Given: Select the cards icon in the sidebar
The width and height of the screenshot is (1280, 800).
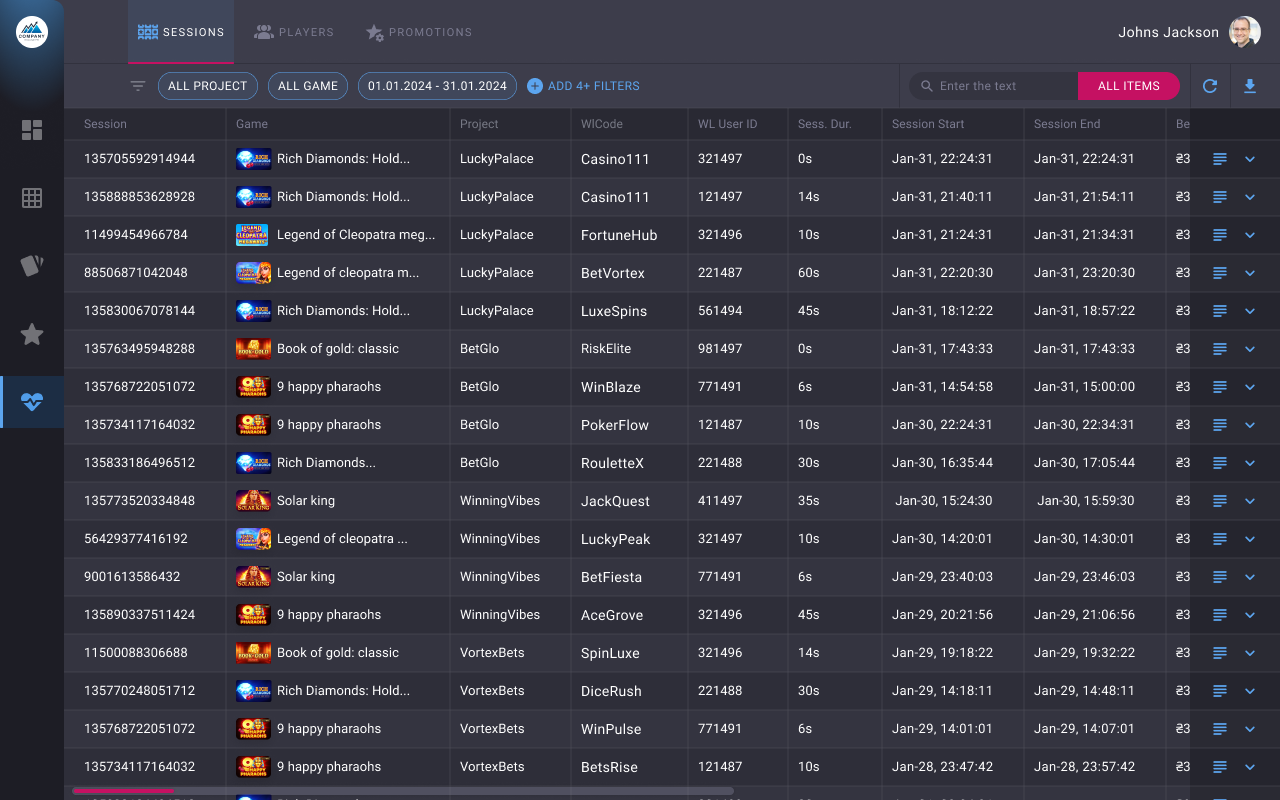Looking at the screenshot, I should [x=32, y=266].
